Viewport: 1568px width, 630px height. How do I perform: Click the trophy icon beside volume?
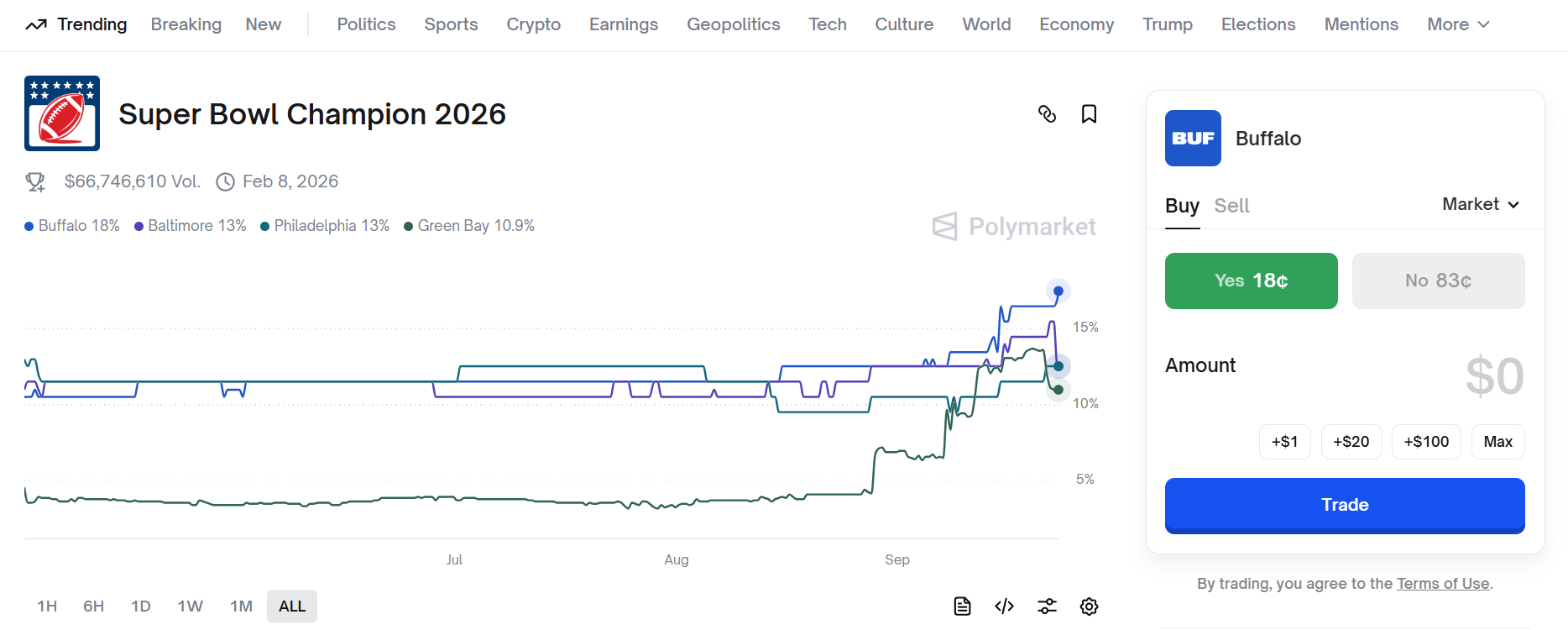click(x=35, y=181)
